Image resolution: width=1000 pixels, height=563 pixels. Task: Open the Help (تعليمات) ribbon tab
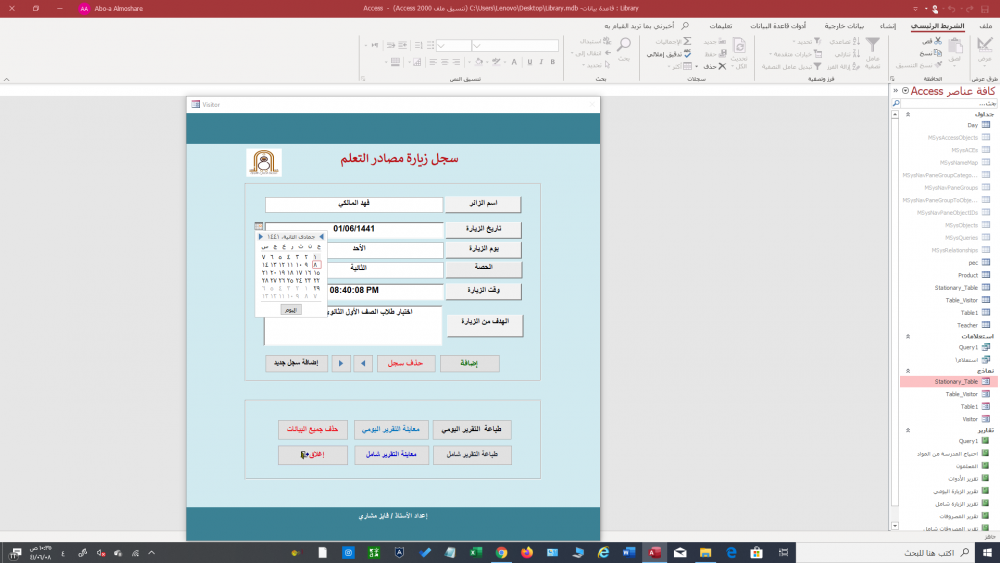[721, 26]
